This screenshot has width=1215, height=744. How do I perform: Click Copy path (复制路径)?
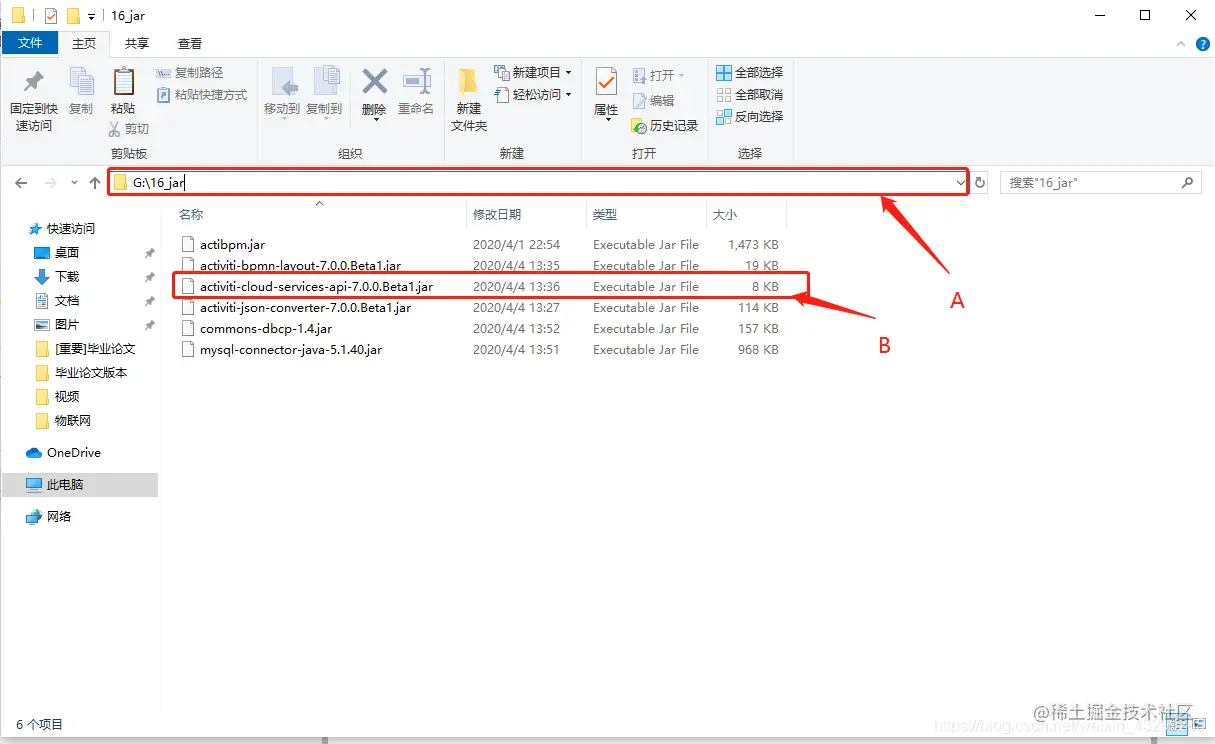[190, 73]
